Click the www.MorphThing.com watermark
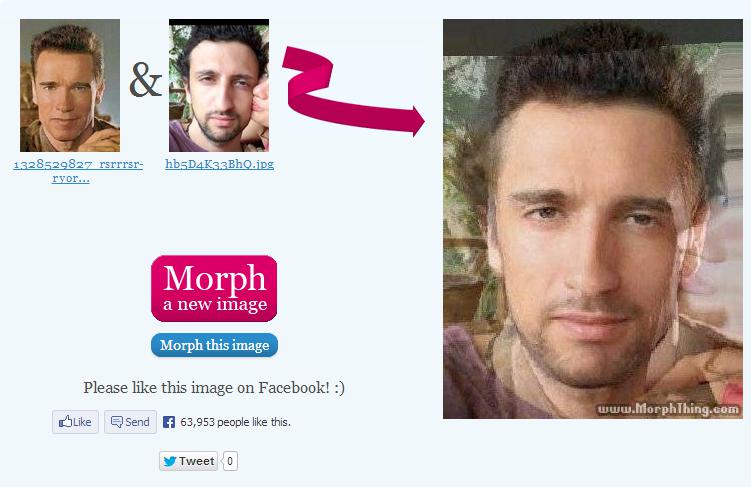The width and height of the screenshot is (751, 487). [x=668, y=409]
